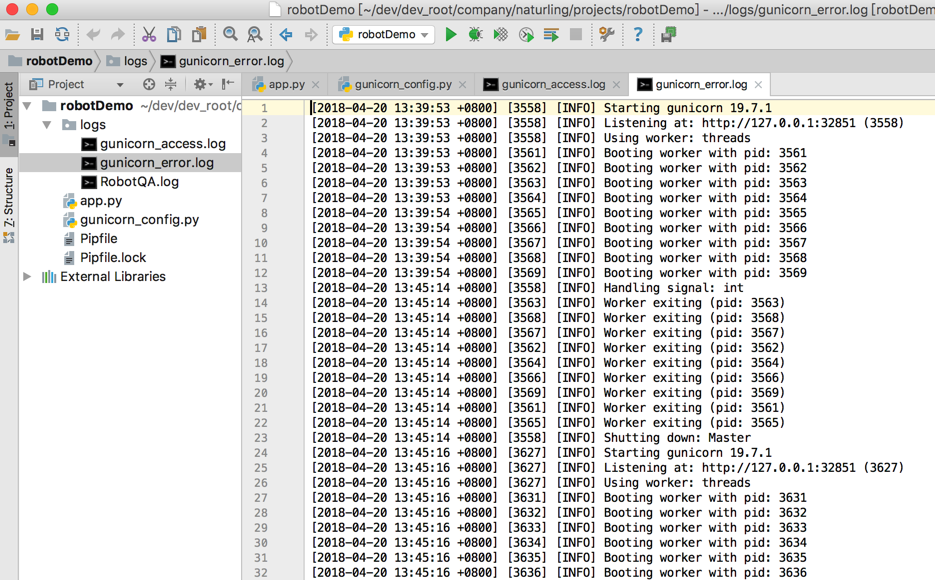Run with Coverage icon
This screenshot has height=580, width=935.
[500, 35]
